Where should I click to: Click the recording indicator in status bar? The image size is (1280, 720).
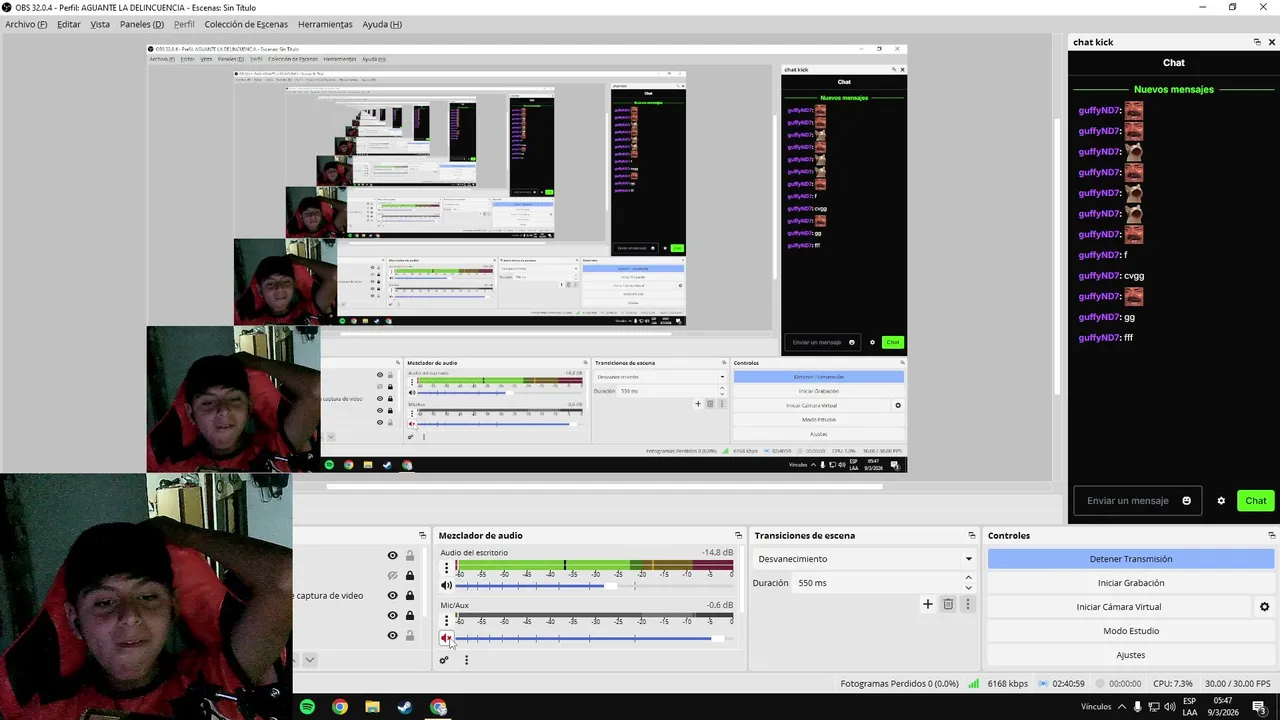click(1101, 684)
